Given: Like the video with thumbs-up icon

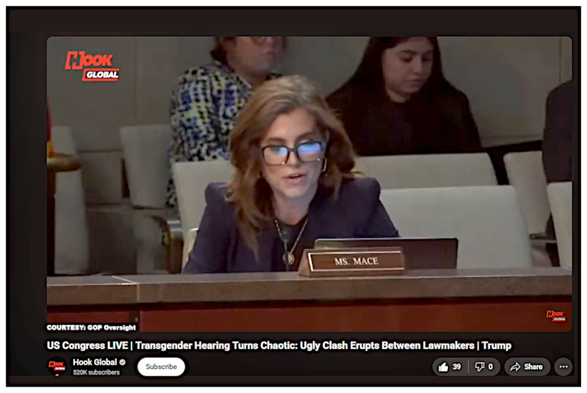Looking at the screenshot, I should coord(443,367).
